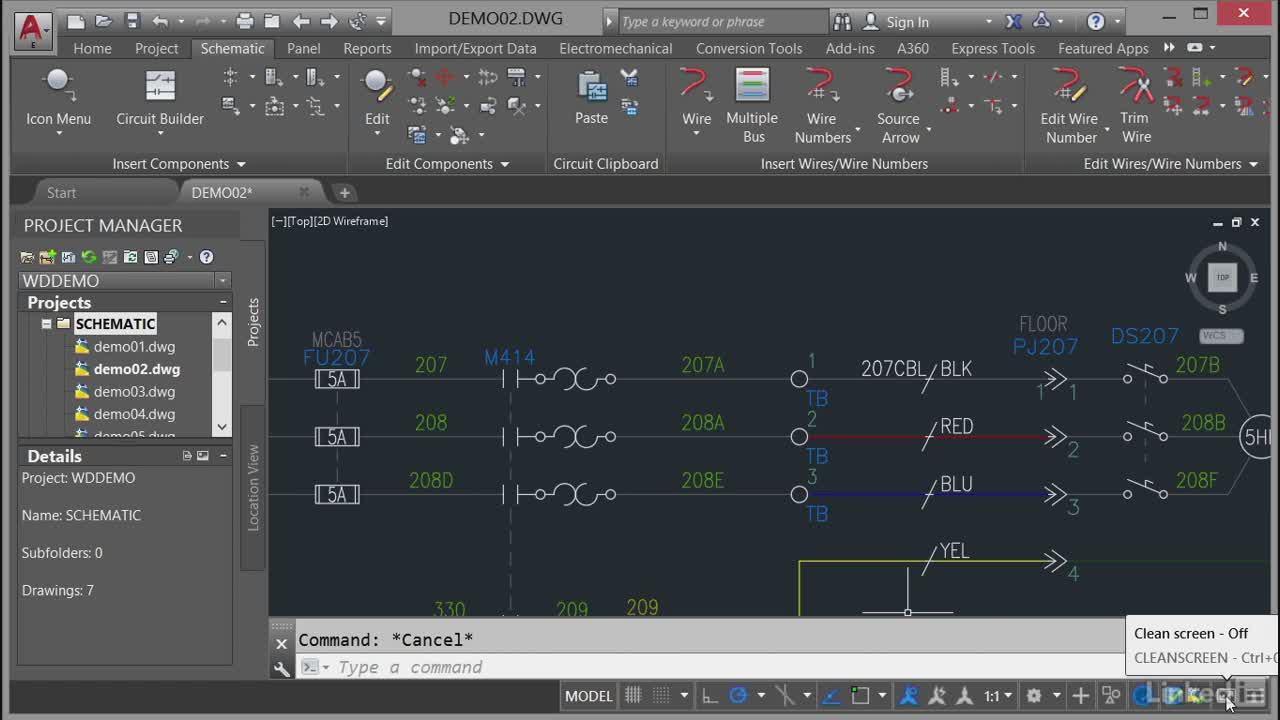The width and height of the screenshot is (1280, 720).
Task: Toggle Ortho mode in the status bar
Action: pos(709,696)
